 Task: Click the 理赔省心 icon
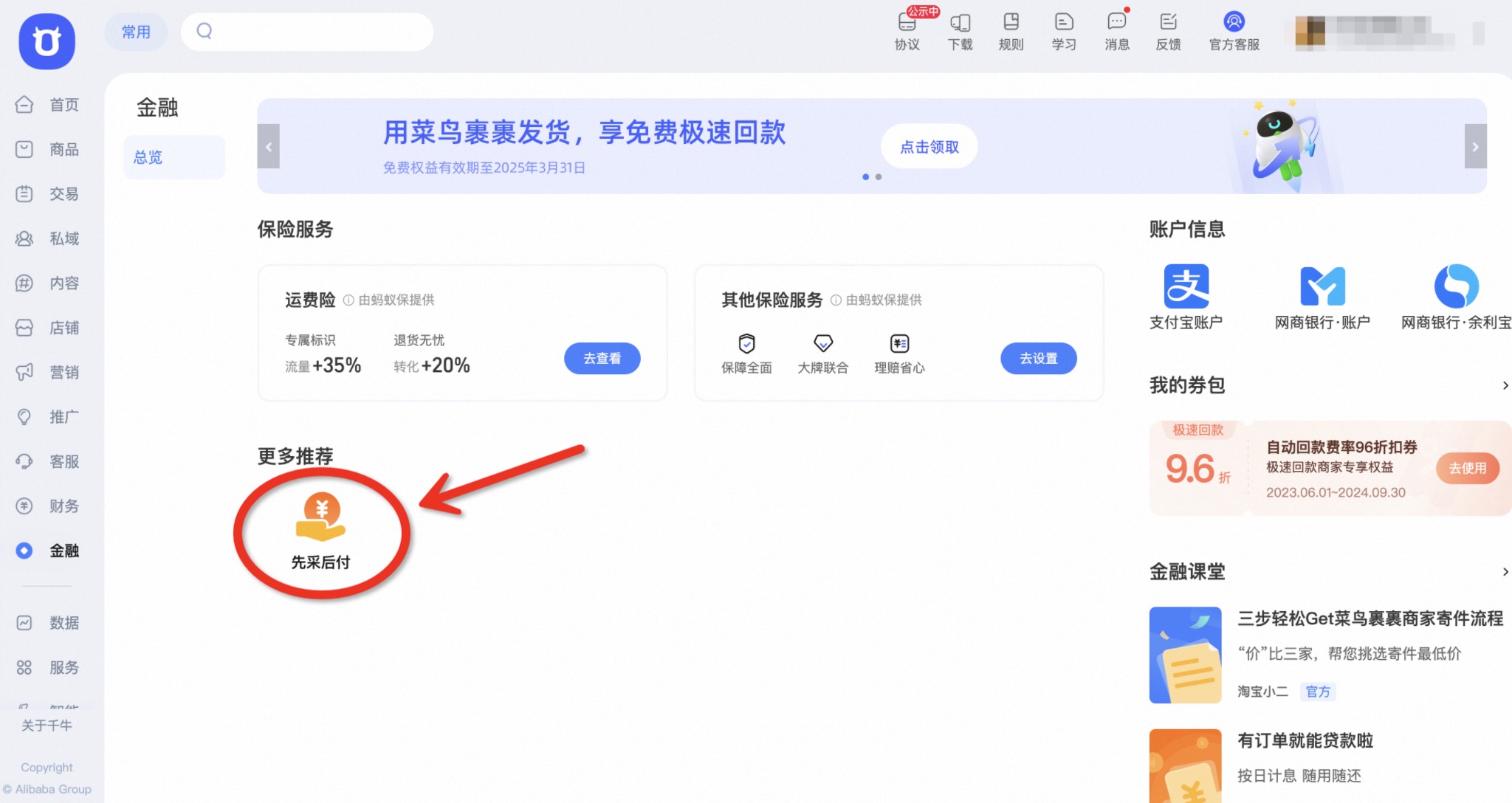[899, 343]
